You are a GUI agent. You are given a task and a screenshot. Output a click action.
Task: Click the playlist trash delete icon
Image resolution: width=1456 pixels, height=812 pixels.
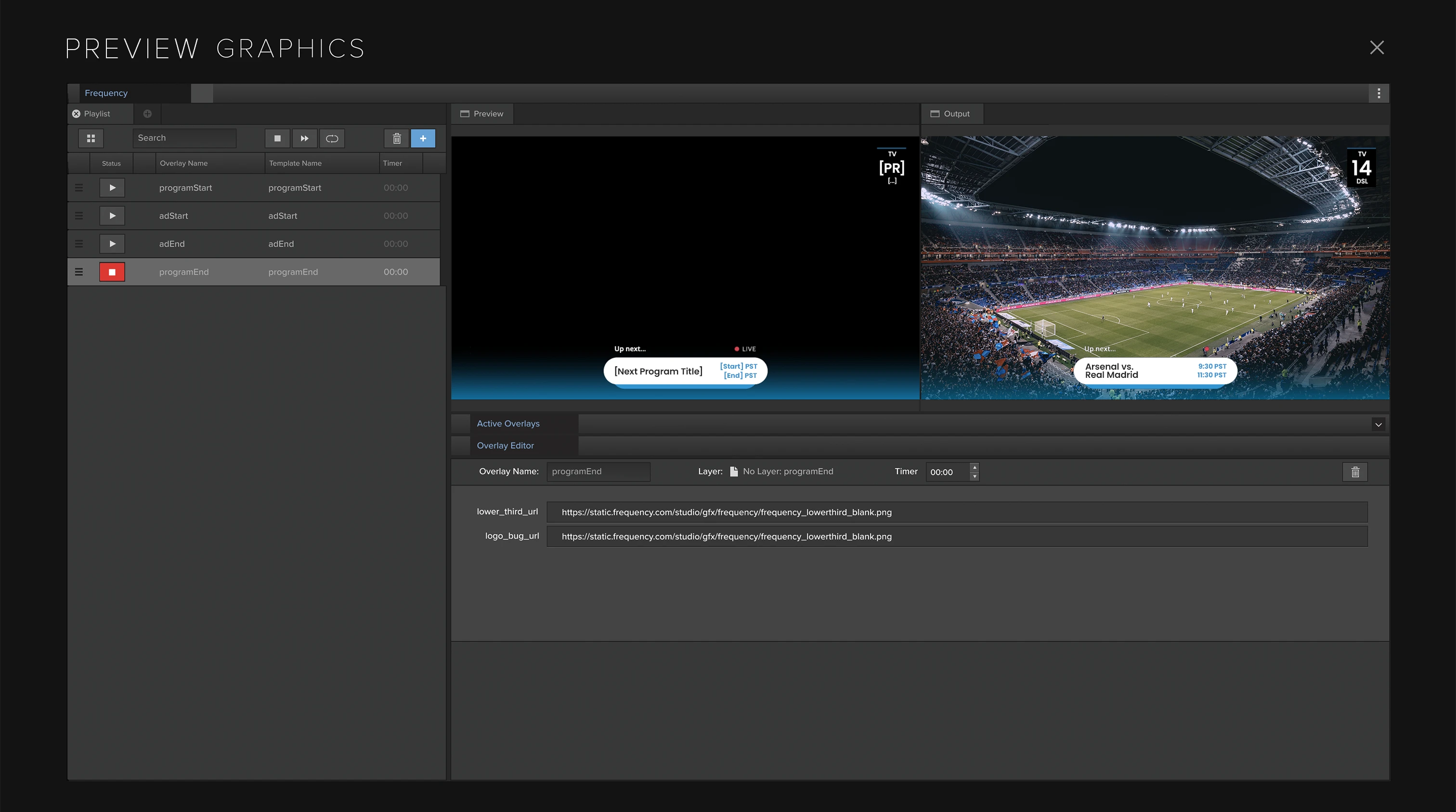tap(397, 139)
